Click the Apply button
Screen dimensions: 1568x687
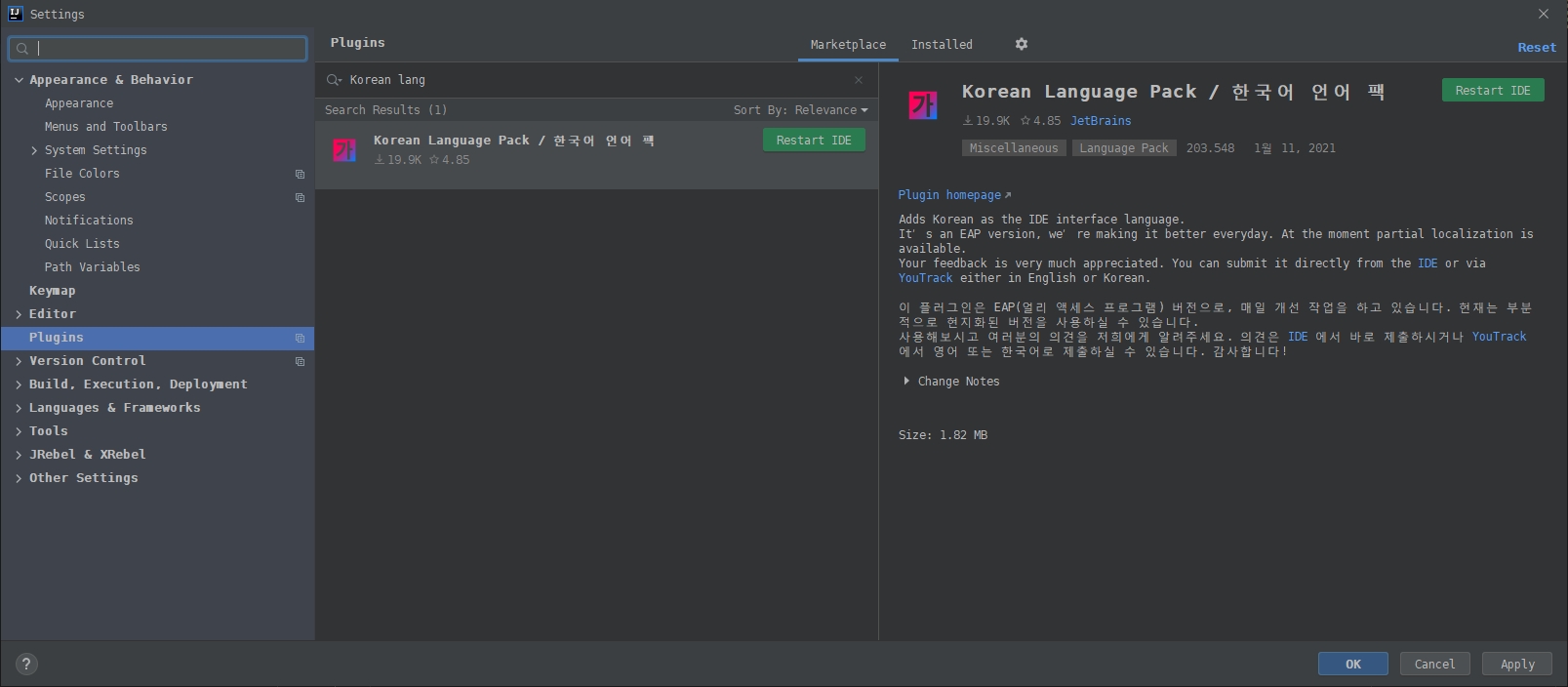click(x=1517, y=664)
